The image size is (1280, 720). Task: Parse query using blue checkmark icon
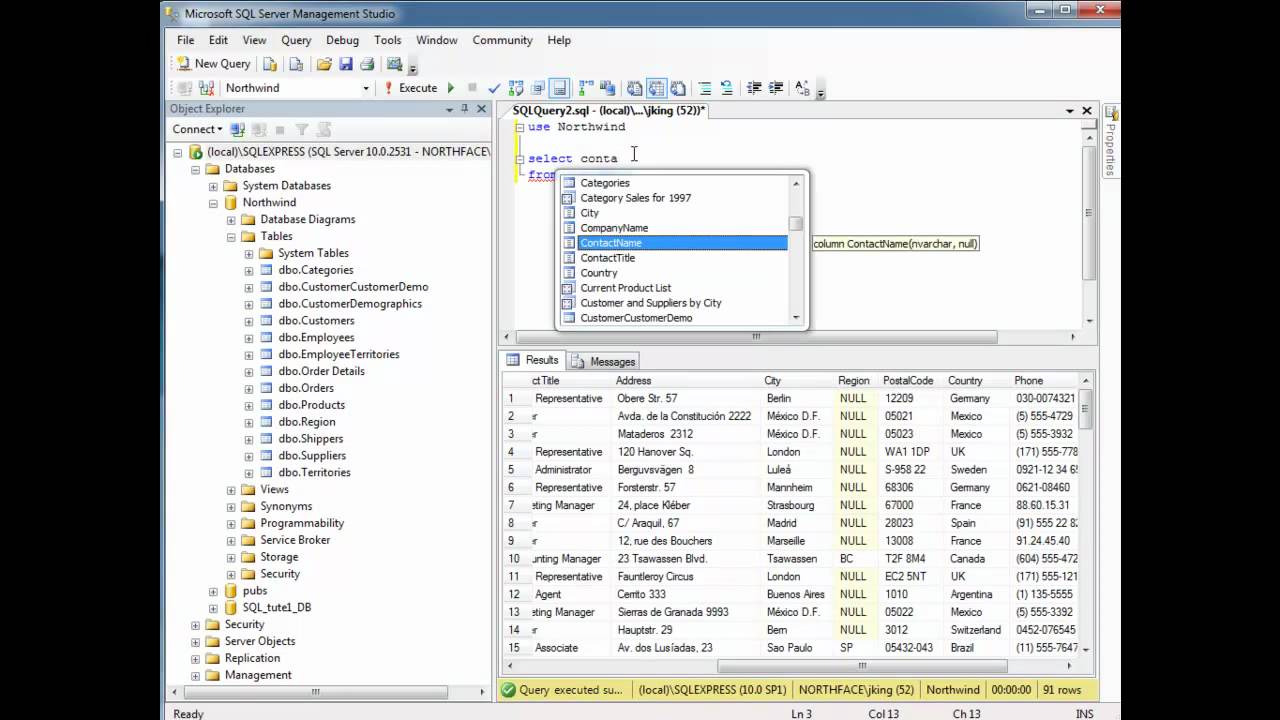click(x=494, y=88)
